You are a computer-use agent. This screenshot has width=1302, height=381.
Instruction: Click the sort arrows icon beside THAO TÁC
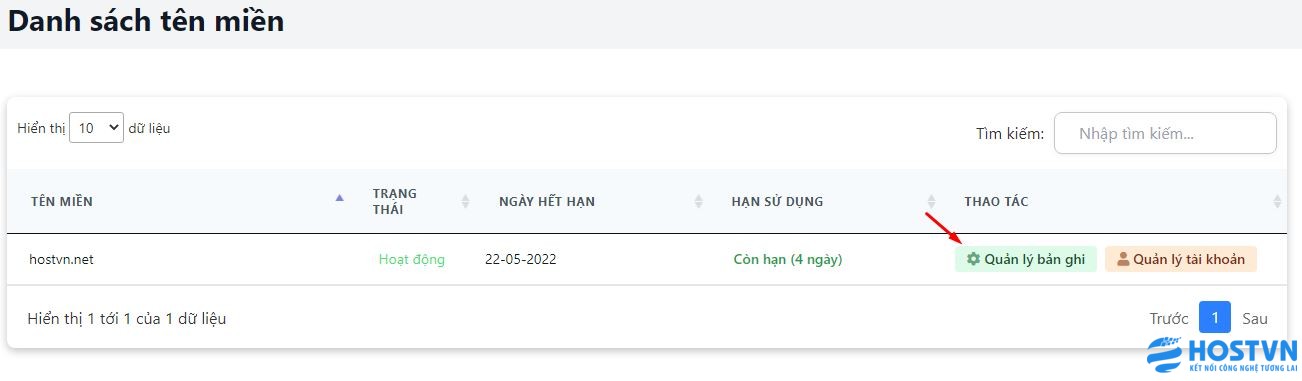point(1277,202)
